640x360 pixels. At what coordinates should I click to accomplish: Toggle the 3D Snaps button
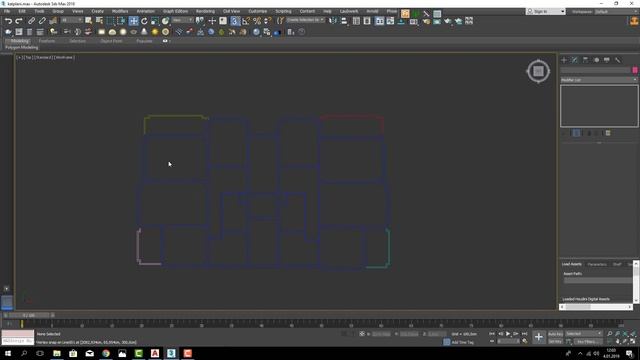pos(235,20)
